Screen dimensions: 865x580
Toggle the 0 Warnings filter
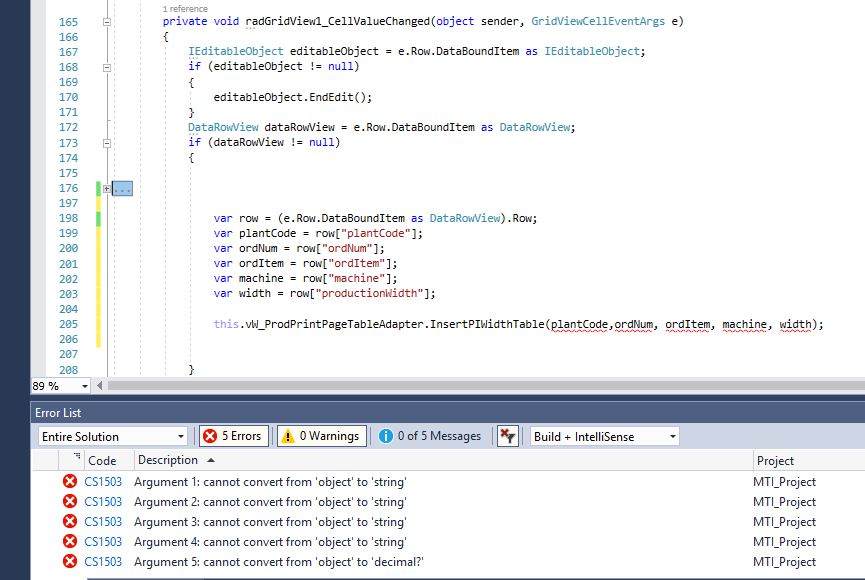pyautogui.click(x=322, y=436)
